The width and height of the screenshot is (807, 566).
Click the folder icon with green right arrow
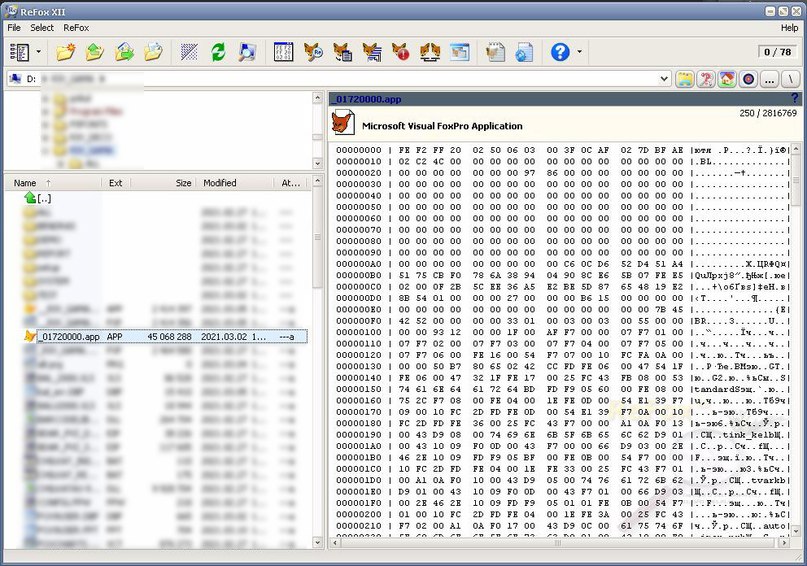(124, 52)
